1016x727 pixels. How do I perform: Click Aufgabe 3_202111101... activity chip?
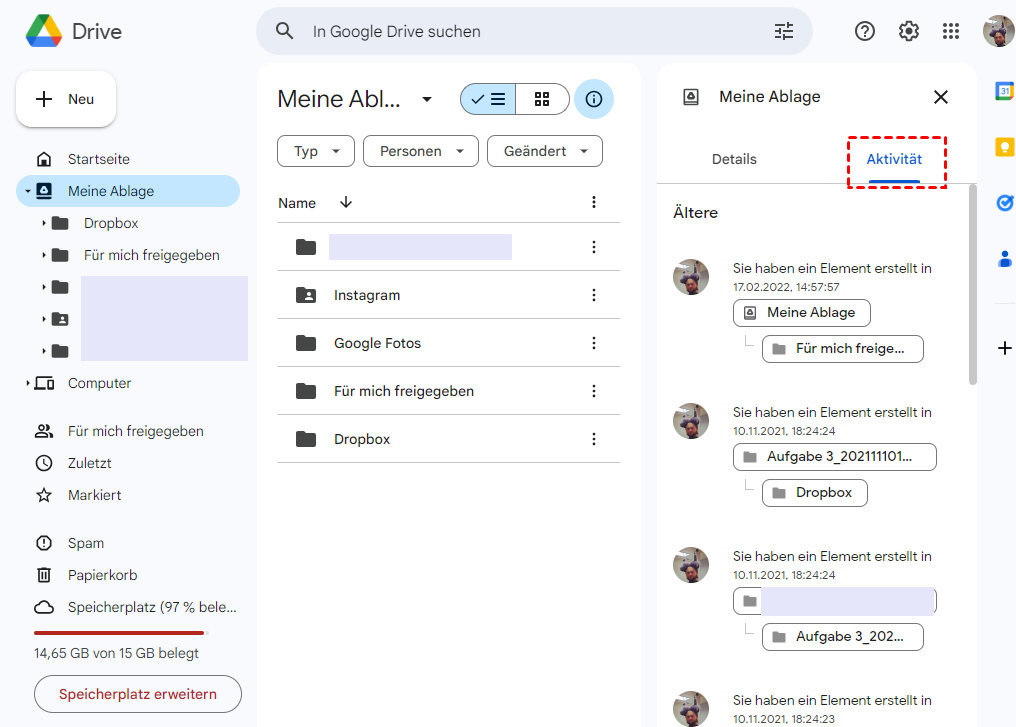(835, 457)
